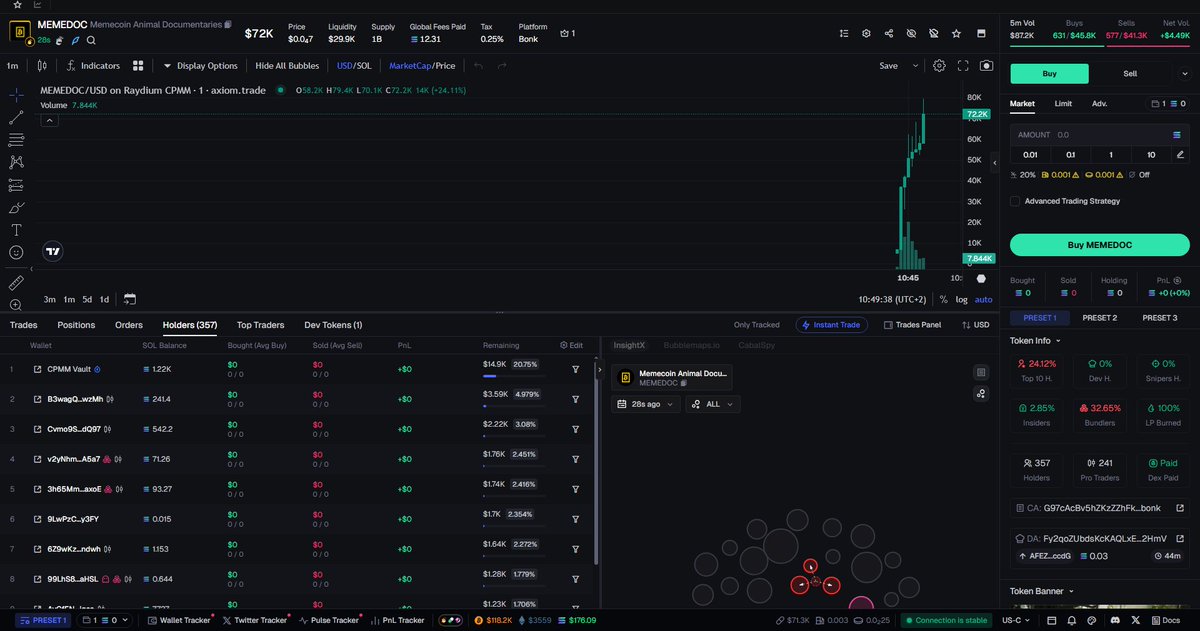
Task: Open external link for B3wagQ...wzMh wallet
Action: 37,399
